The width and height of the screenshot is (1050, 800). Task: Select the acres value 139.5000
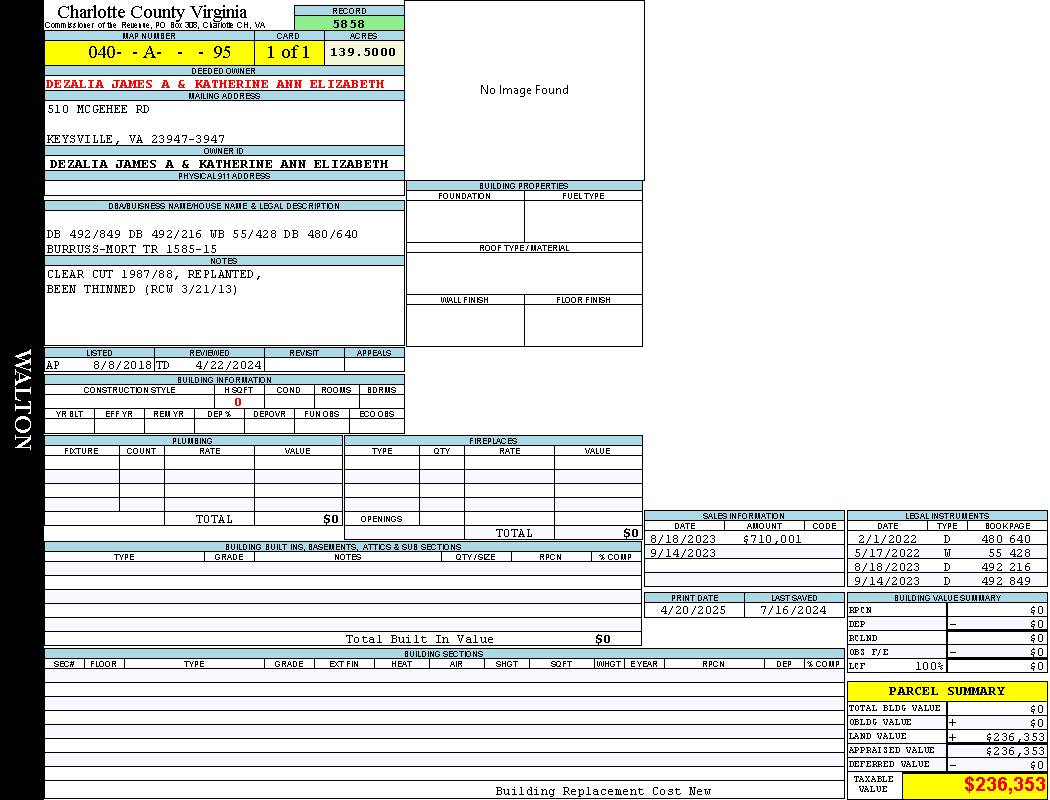click(363, 52)
